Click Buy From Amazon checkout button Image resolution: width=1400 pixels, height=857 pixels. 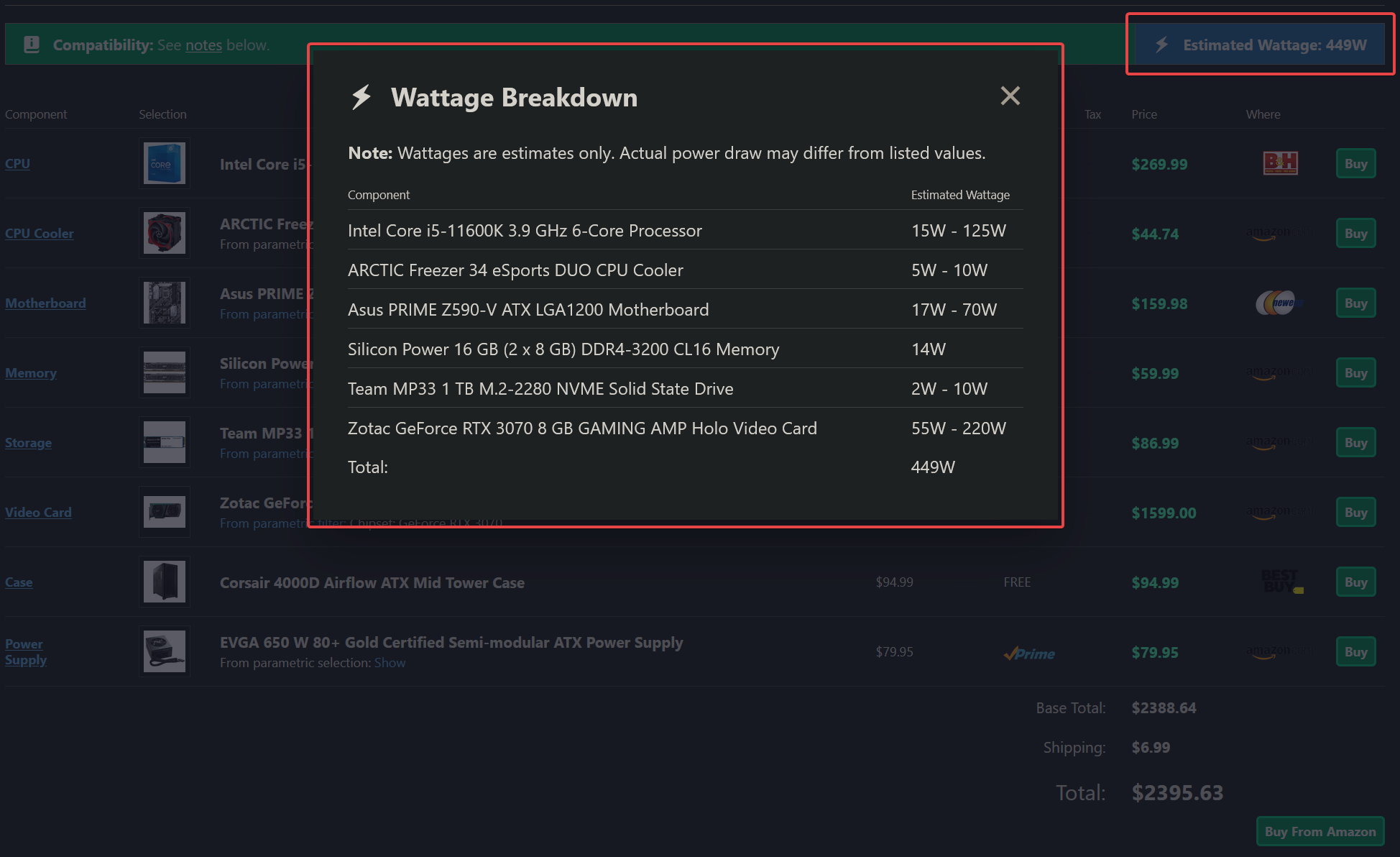pyautogui.click(x=1320, y=828)
